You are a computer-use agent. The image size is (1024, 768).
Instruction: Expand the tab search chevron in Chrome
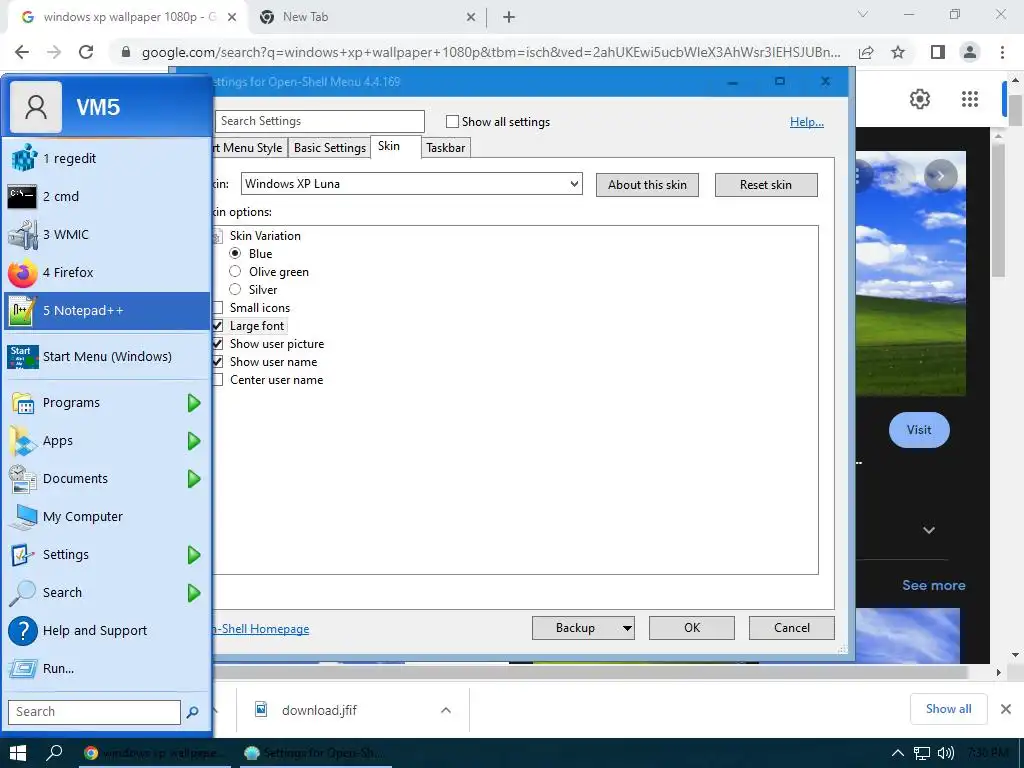click(863, 14)
